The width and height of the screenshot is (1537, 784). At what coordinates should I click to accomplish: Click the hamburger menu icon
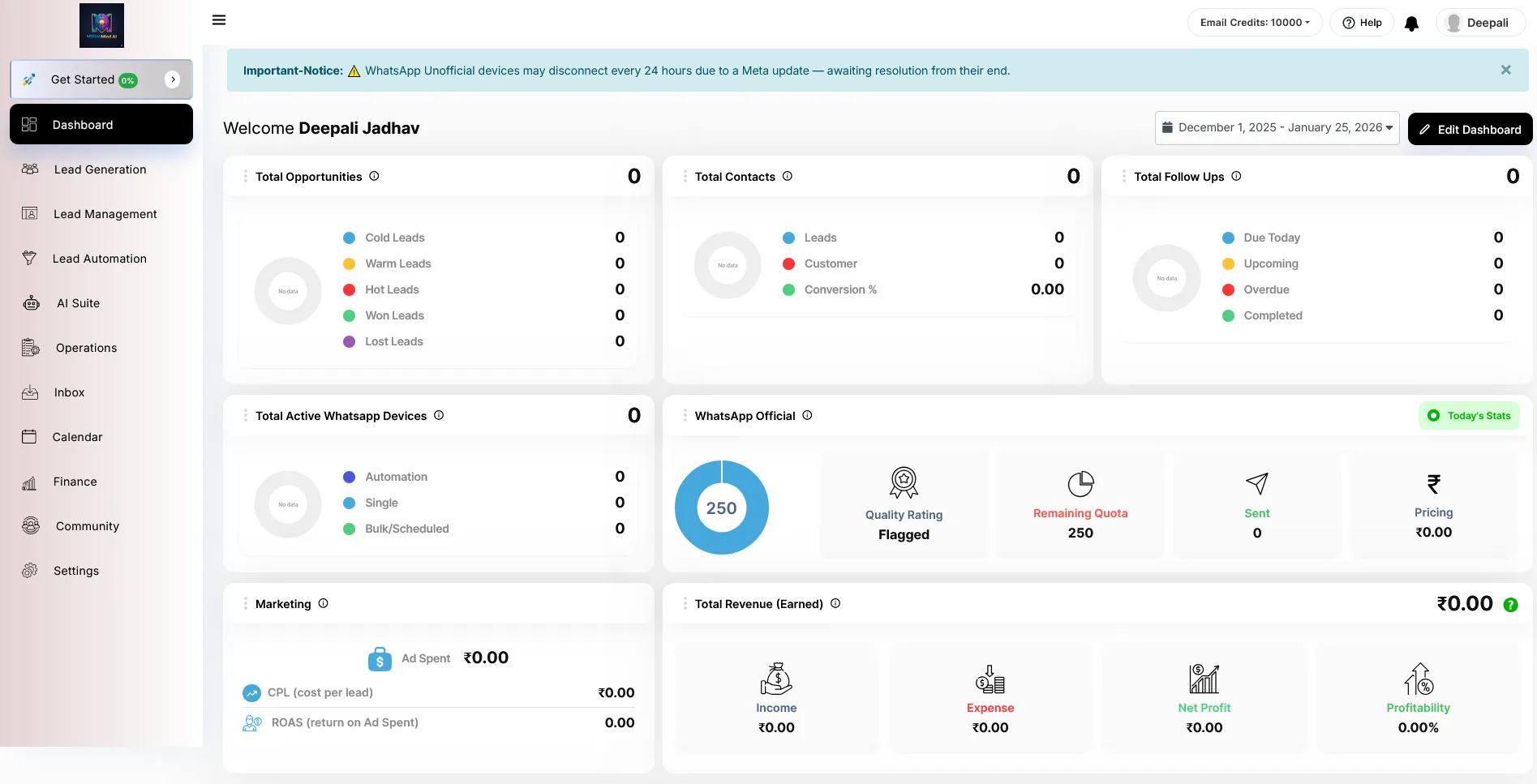(x=219, y=20)
